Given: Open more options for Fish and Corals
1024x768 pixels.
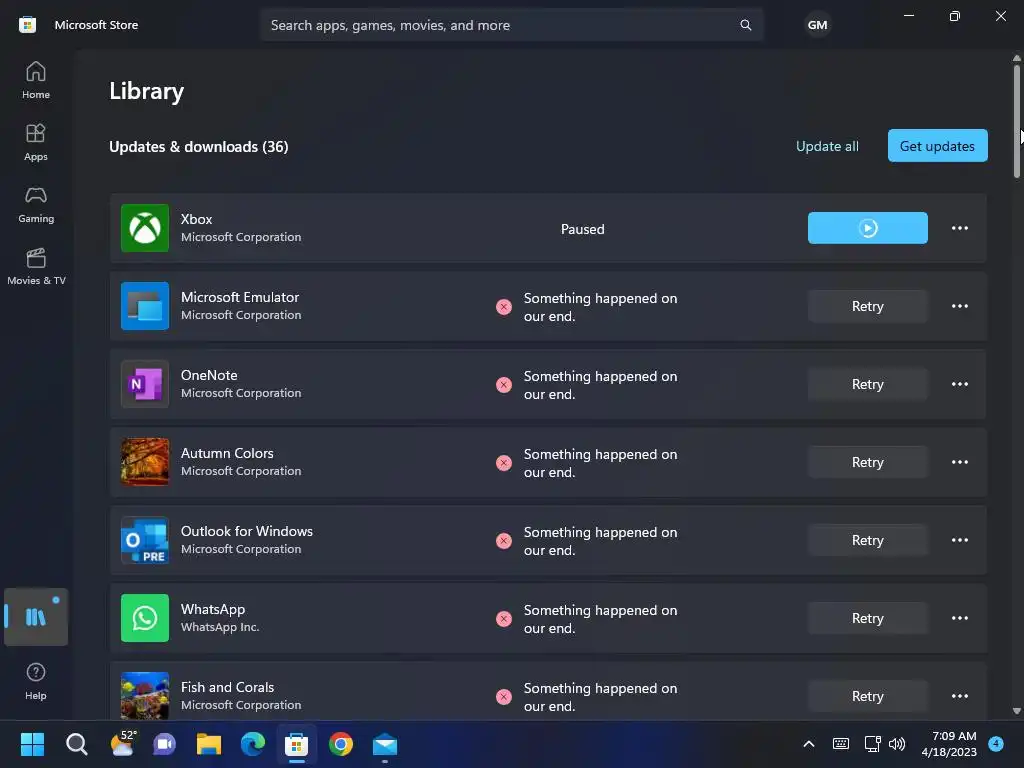Looking at the screenshot, I should [959, 696].
